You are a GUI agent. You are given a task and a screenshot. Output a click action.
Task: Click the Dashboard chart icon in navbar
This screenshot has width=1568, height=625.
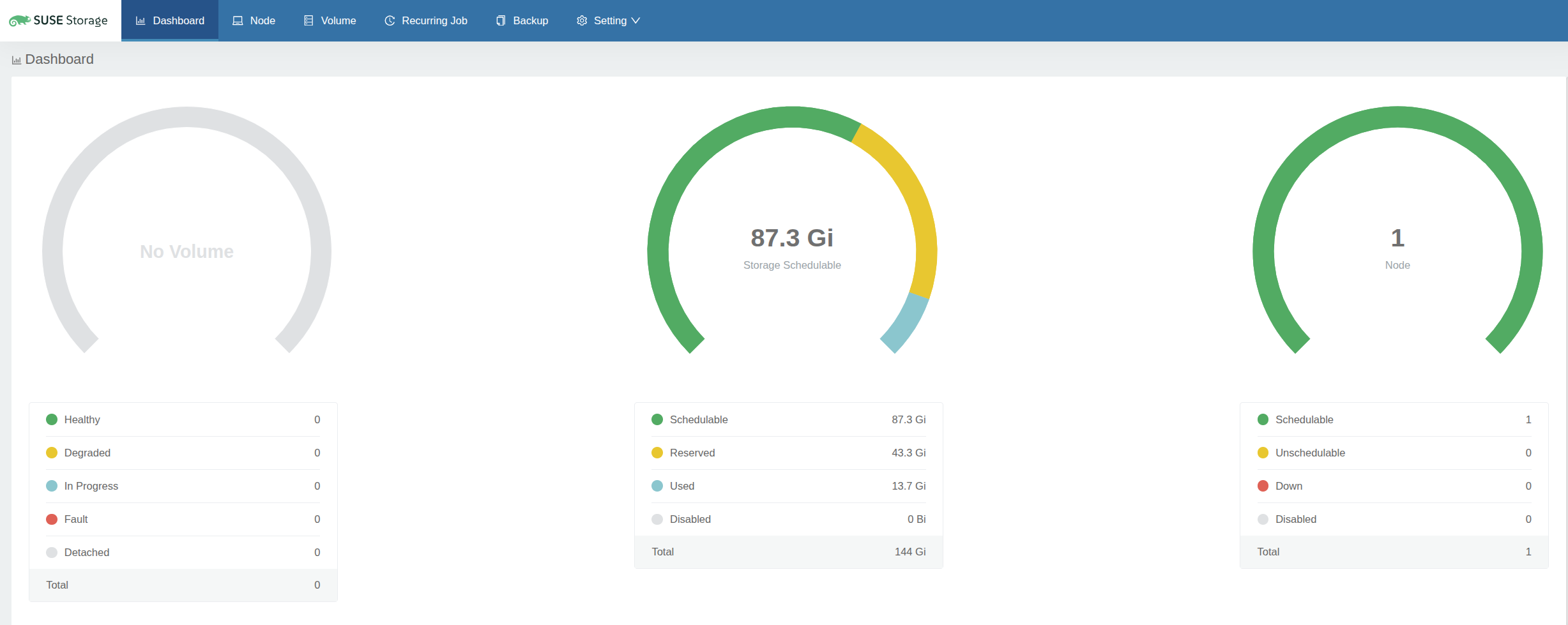point(141,20)
